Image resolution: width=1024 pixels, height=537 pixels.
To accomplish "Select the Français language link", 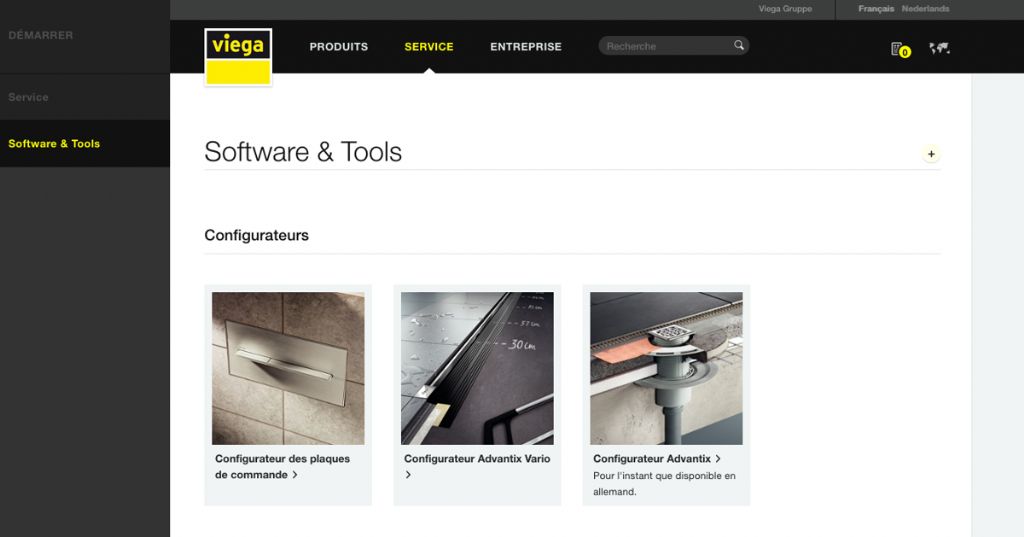I will pos(876,9).
